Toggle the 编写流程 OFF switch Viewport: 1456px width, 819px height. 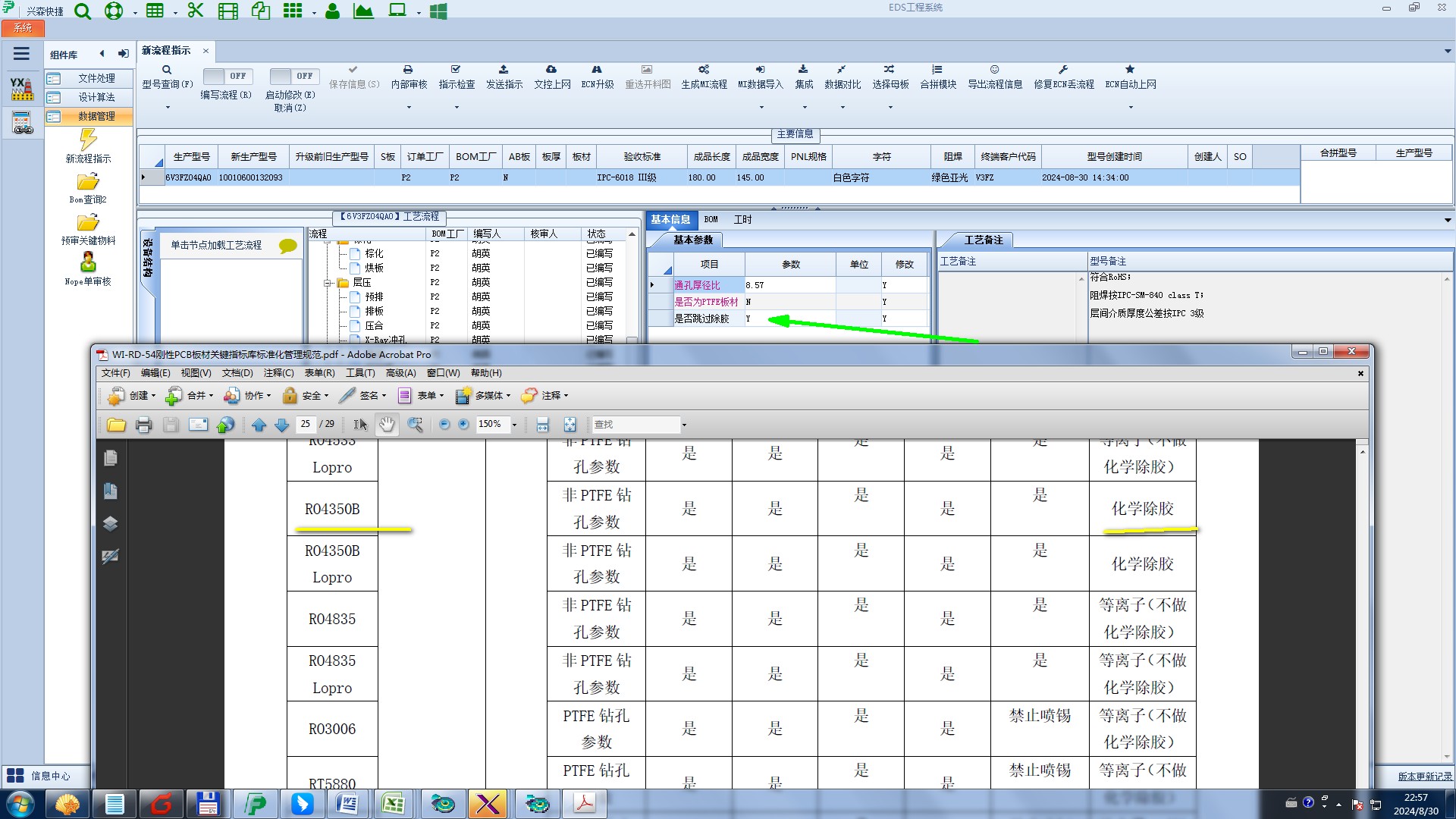click(227, 76)
